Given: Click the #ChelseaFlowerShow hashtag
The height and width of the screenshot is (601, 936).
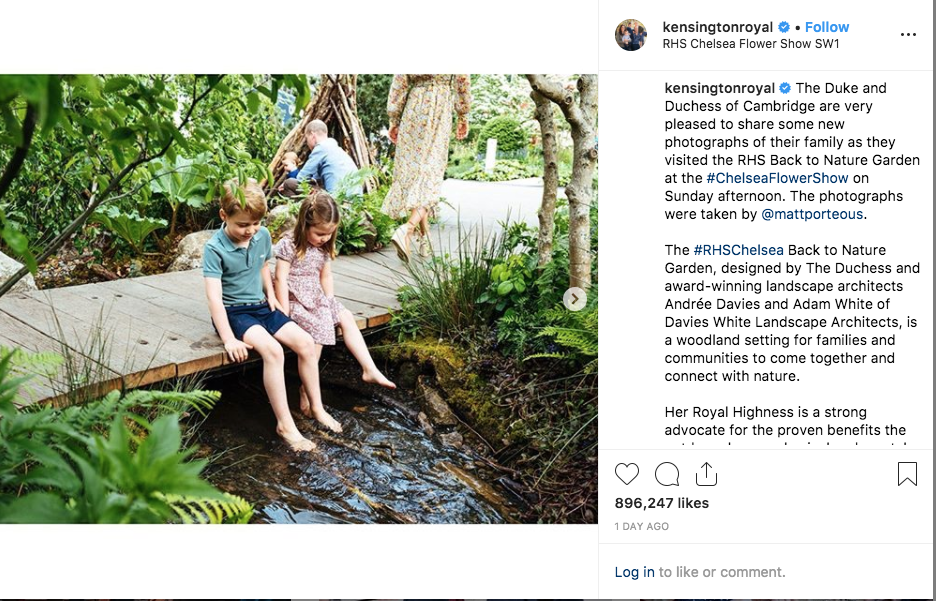Looking at the screenshot, I should click(x=777, y=178).
